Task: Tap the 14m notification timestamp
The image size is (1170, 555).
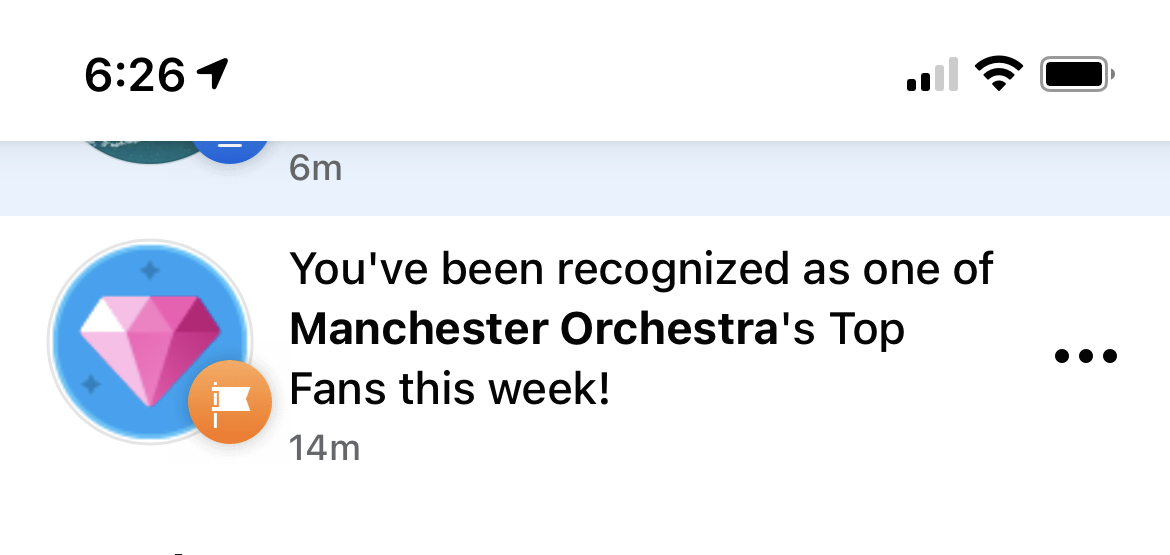Action: tap(324, 447)
